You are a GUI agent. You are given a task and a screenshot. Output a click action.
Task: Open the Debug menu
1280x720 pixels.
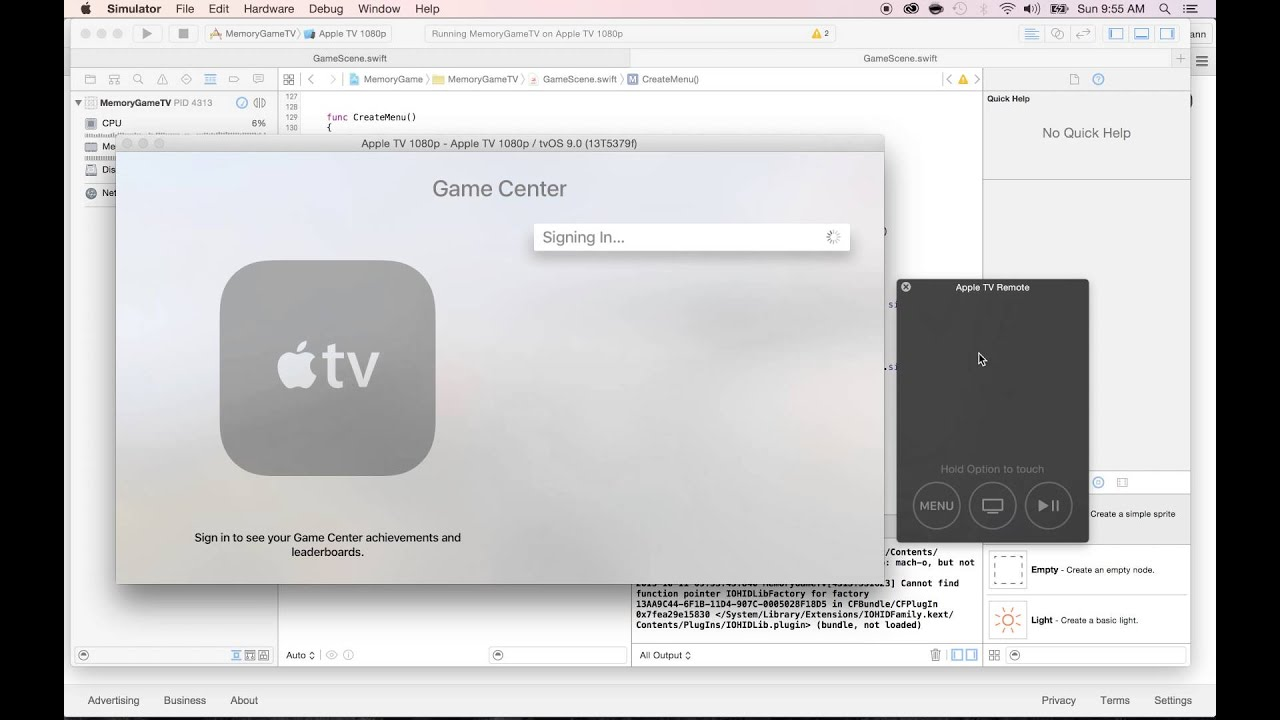coord(326,9)
